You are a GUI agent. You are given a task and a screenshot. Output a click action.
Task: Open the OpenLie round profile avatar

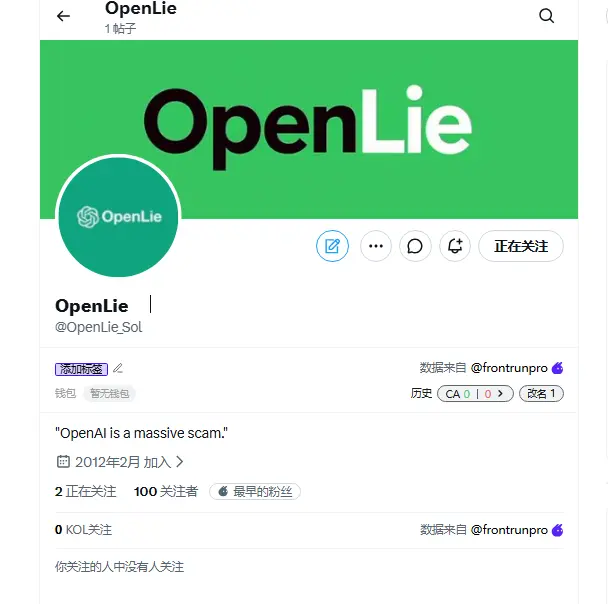pos(118,216)
